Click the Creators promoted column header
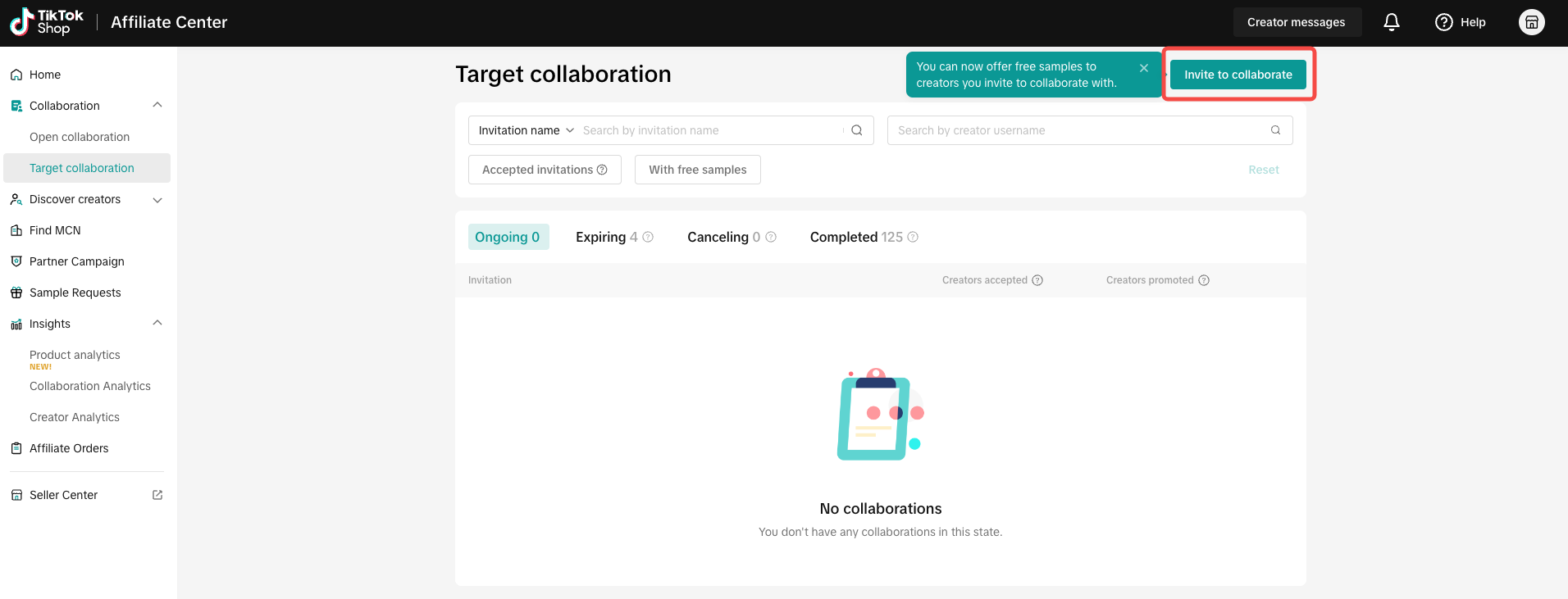This screenshot has height=599, width=1568. tap(1150, 280)
